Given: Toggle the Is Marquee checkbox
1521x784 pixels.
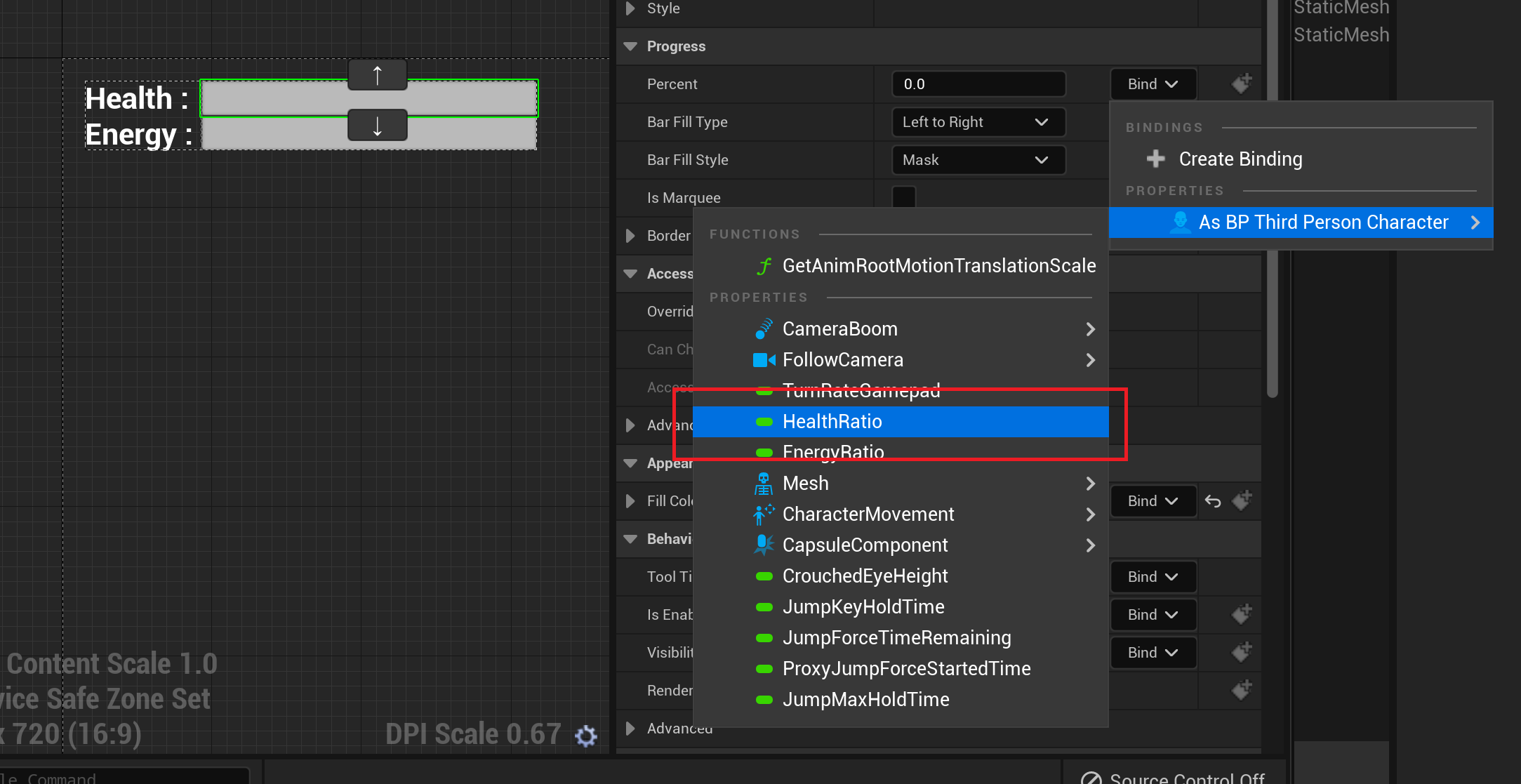Looking at the screenshot, I should (x=904, y=197).
